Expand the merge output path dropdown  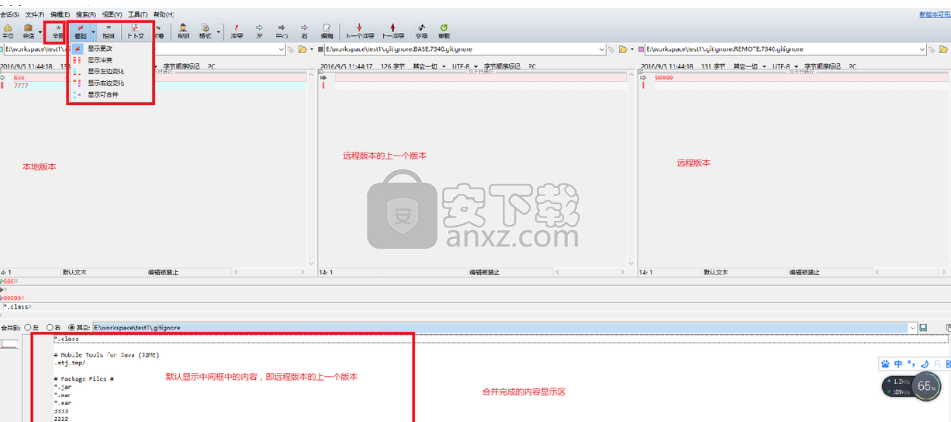tap(912, 327)
